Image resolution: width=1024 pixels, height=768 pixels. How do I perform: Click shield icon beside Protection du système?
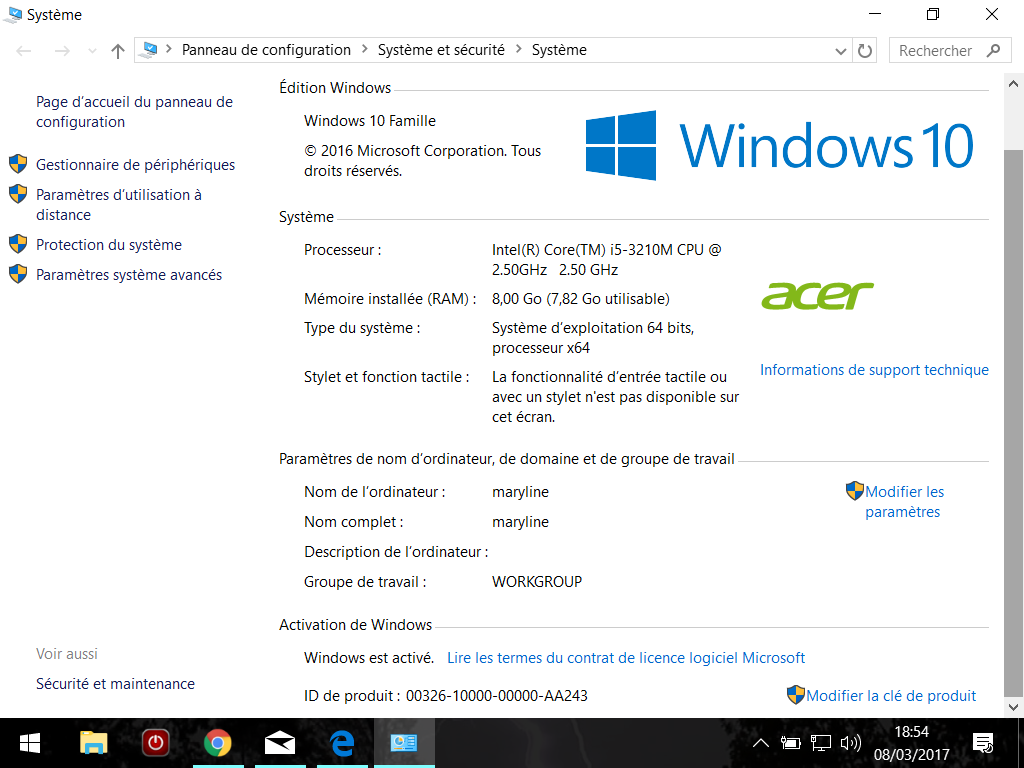[x=18, y=244]
